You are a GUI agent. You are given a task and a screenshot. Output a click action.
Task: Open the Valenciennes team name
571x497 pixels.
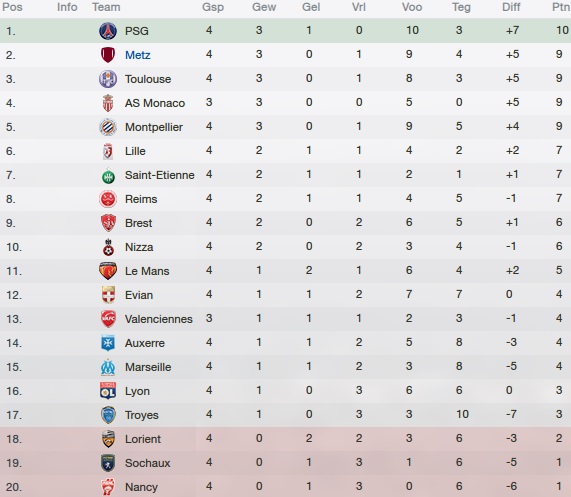(x=159, y=319)
